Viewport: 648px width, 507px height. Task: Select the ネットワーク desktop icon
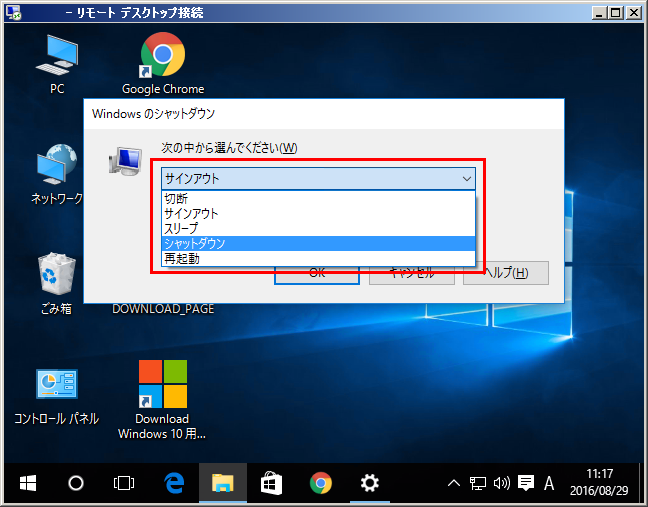point(57,168)
